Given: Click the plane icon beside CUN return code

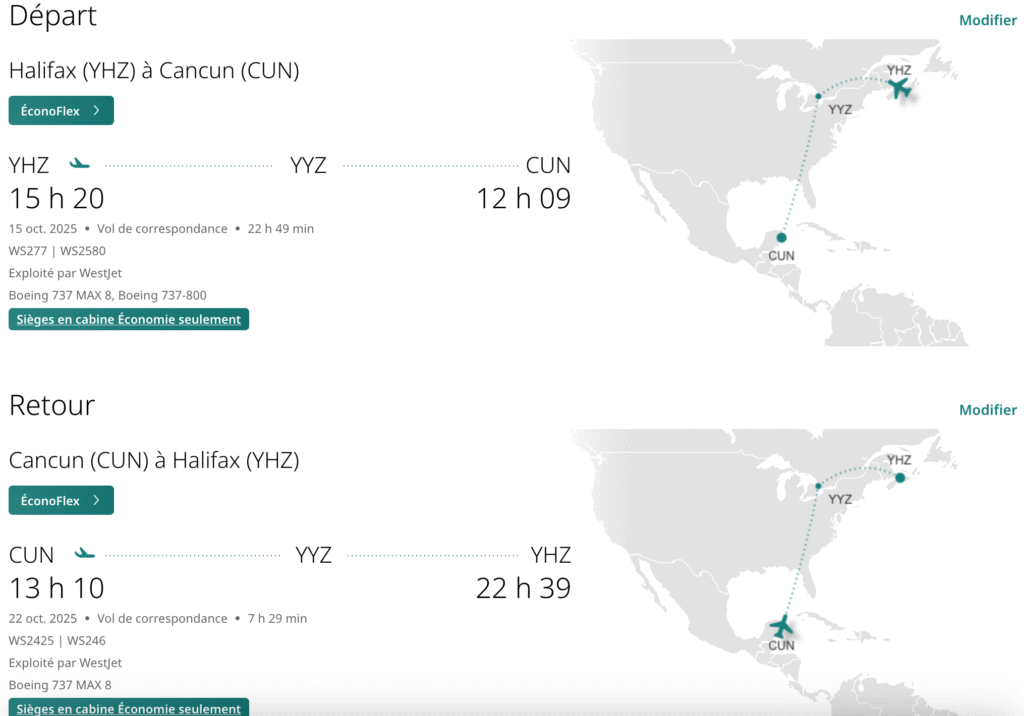Looking at the screenshot, I should pyautogui.click(x=85, y=553).
